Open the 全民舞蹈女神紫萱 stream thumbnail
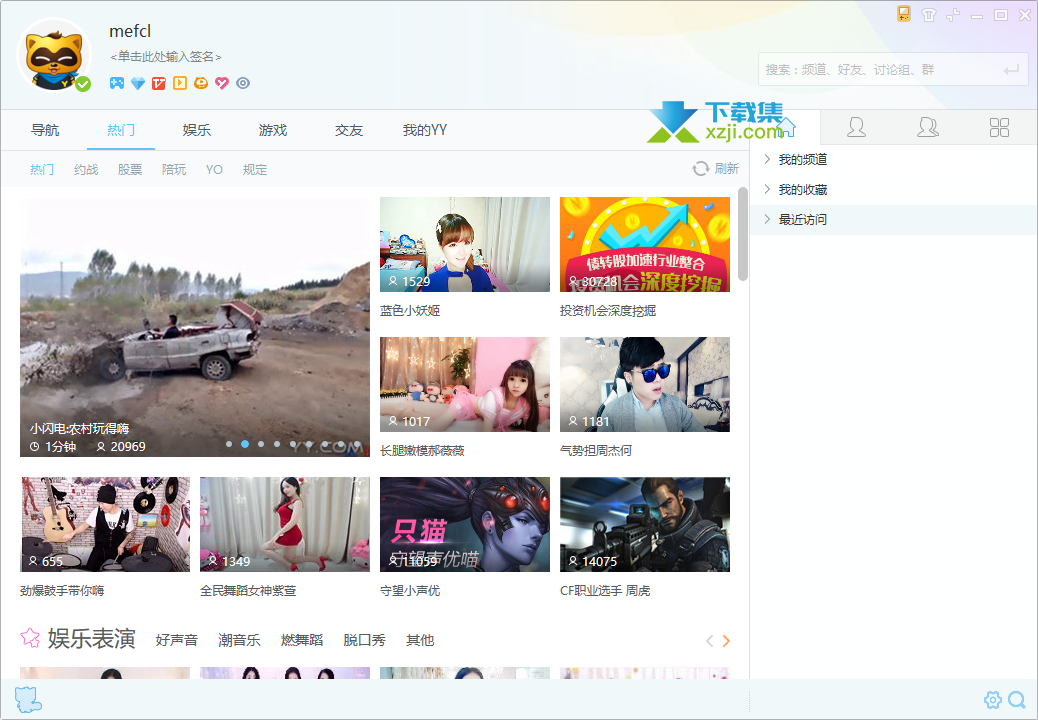1038x720 pixels. (x=285, y=524)
